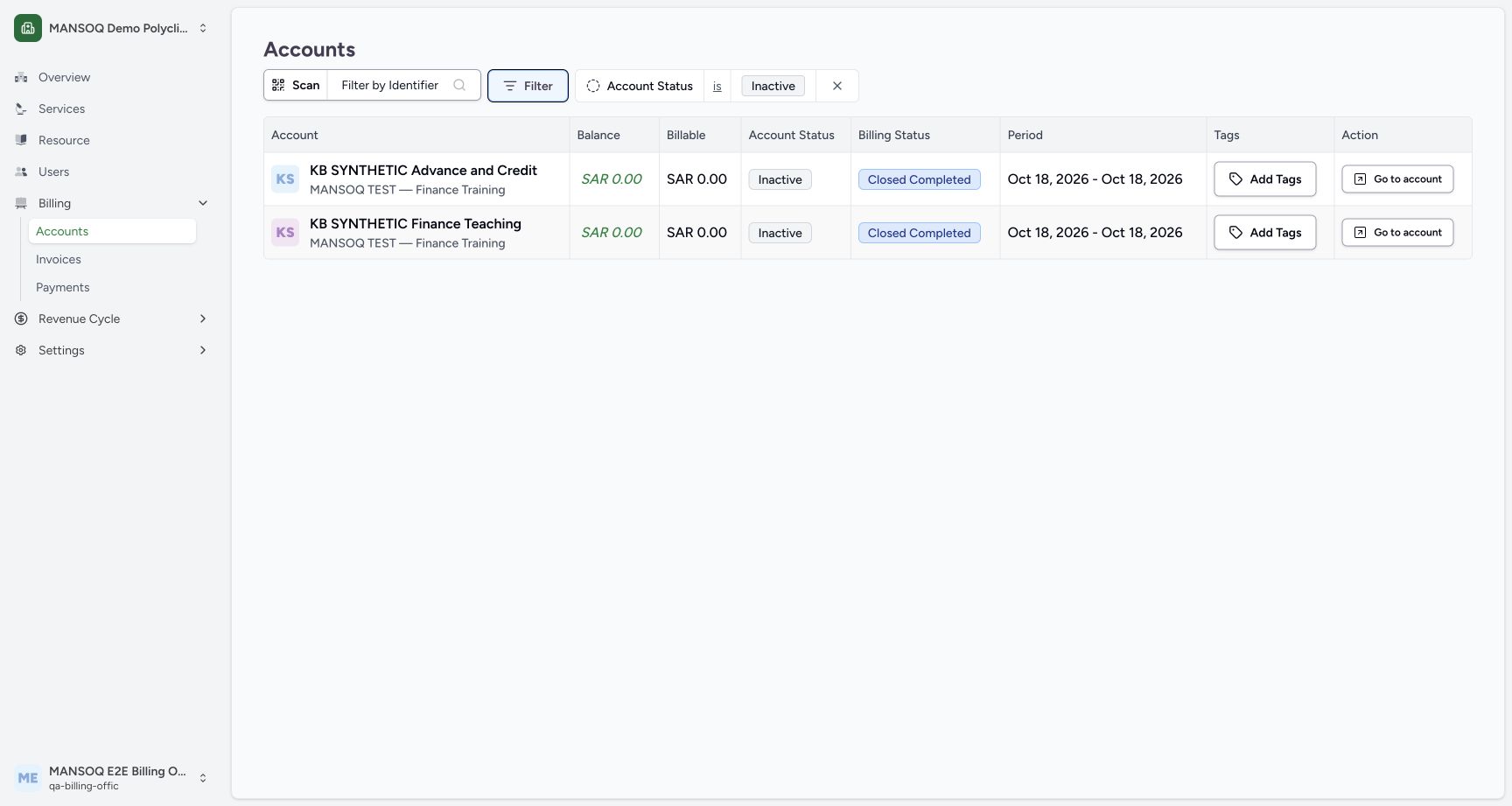Change the filter operator 'is'
Image resolution: width=1512 pixels, height=806 pixels.
coord(717,86)
